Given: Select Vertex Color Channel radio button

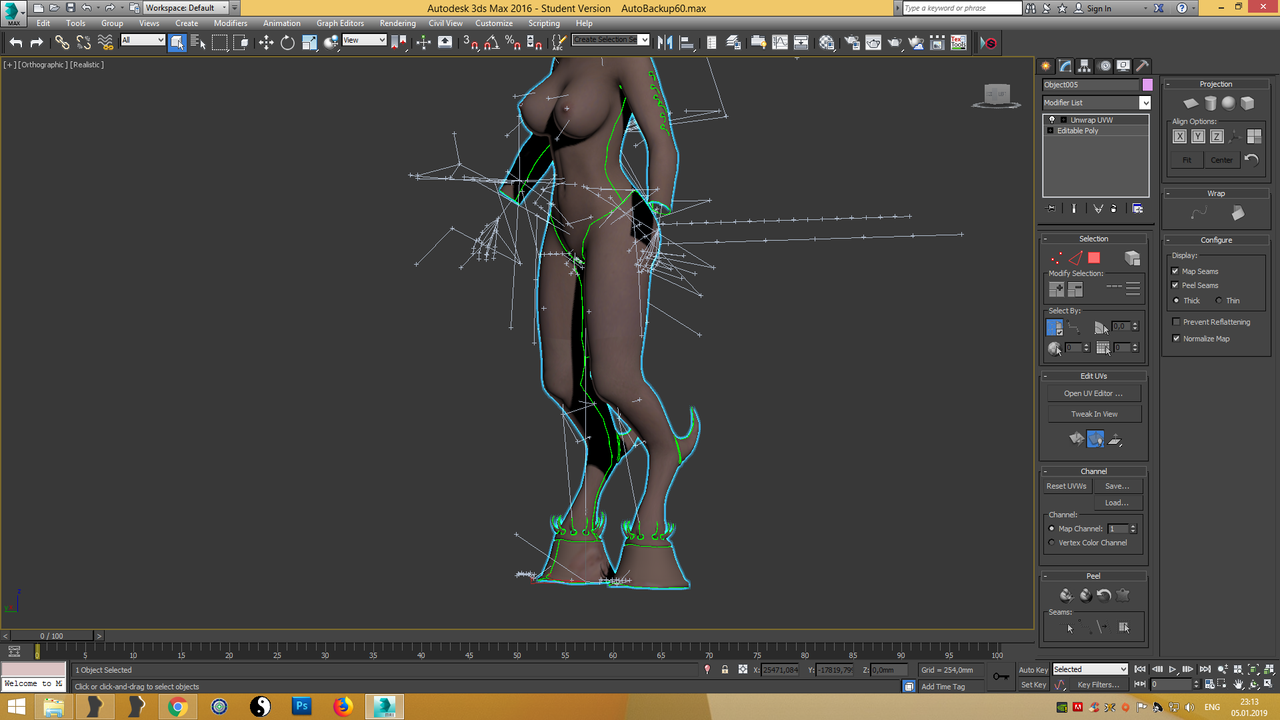Looking at the screenshot, I should point(1051,542).
